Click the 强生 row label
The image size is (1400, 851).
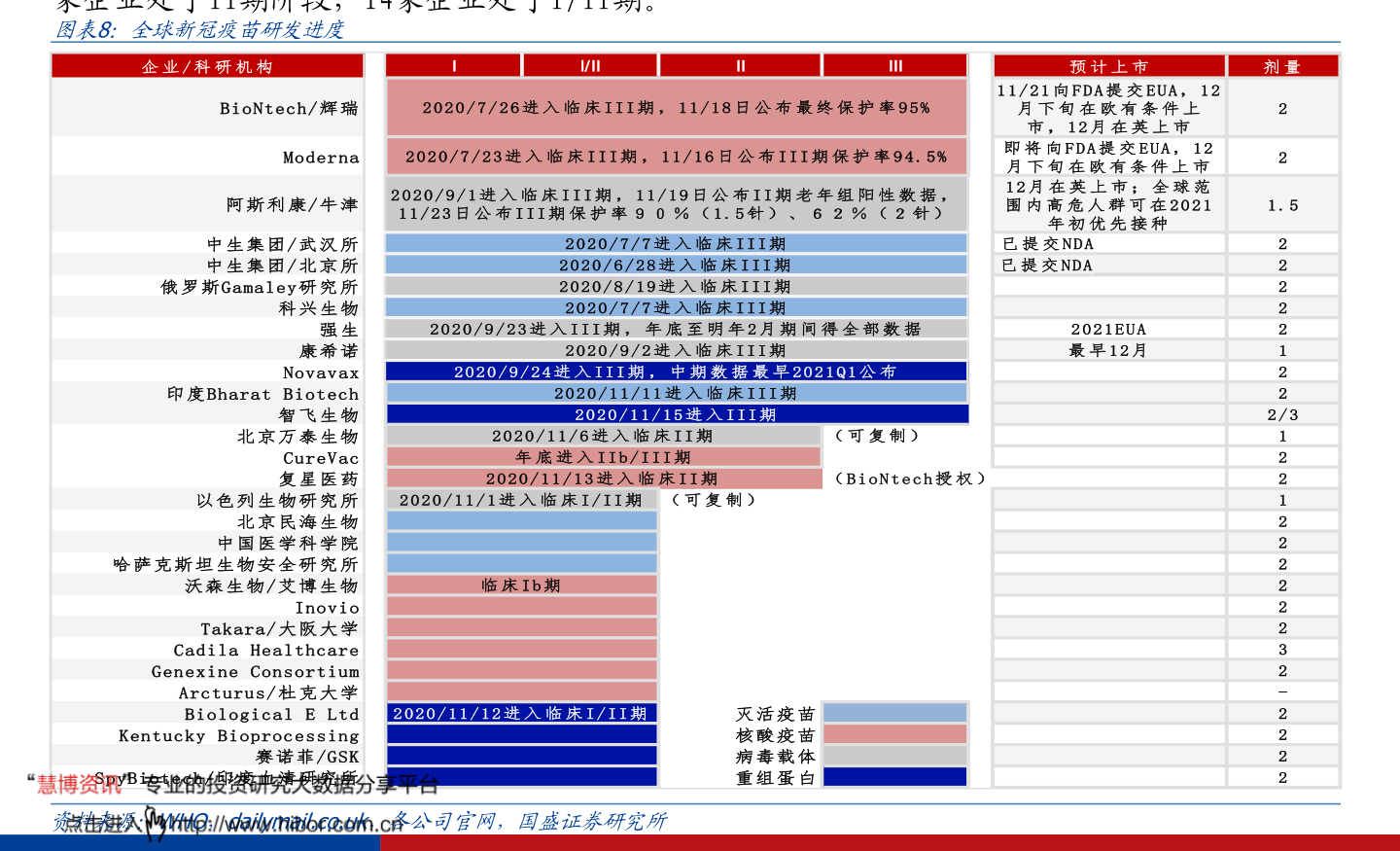coord(339,330)
